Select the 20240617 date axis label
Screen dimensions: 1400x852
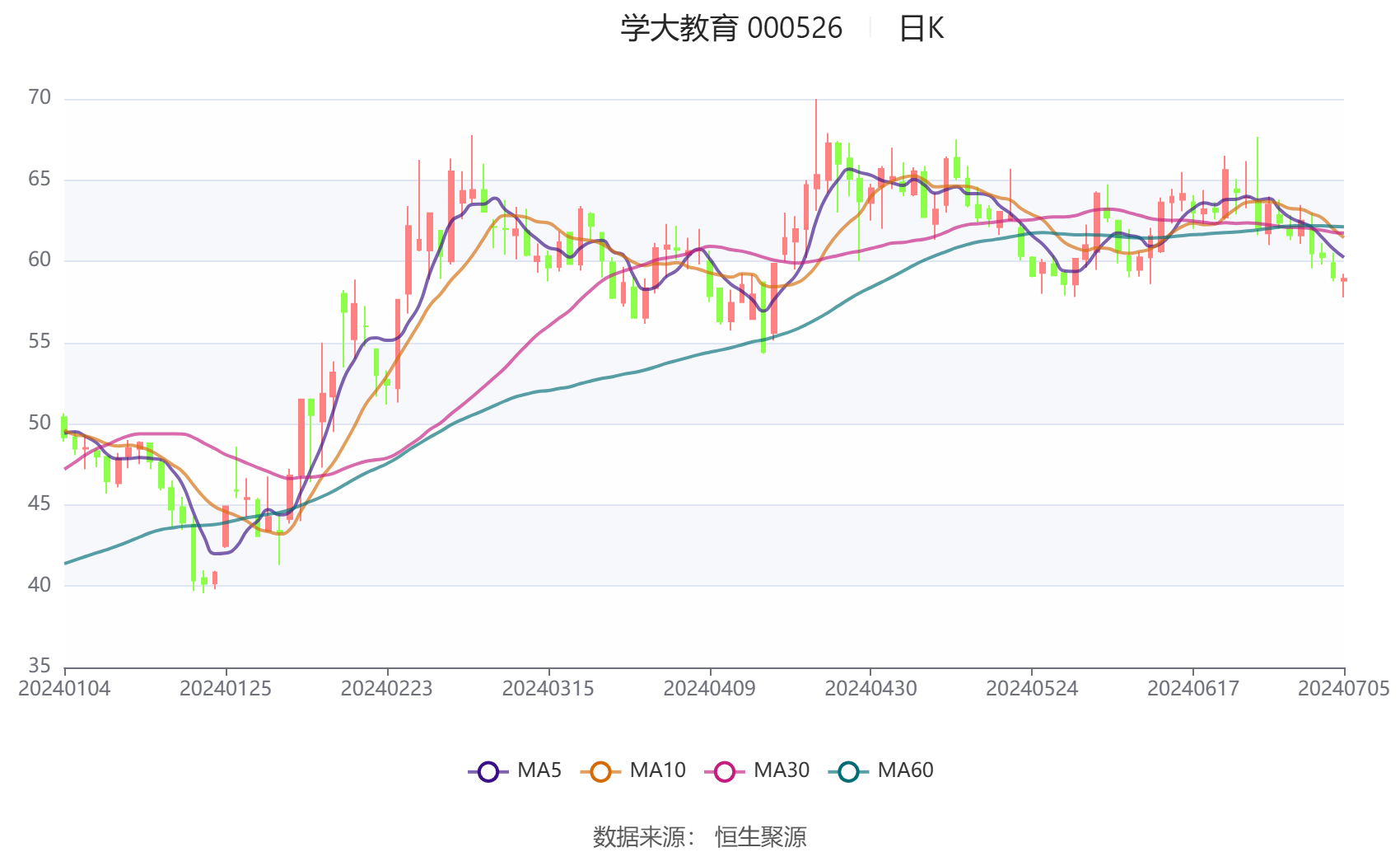click(1193, 689)
